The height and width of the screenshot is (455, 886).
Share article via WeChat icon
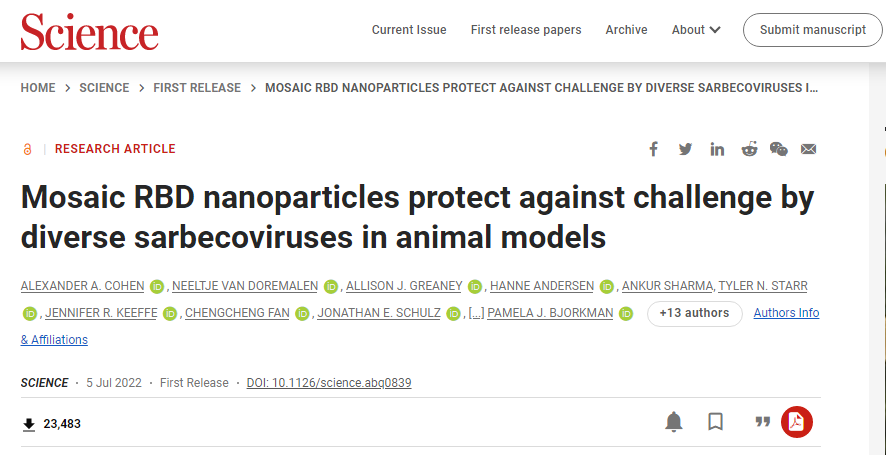(x=779, y=149)
